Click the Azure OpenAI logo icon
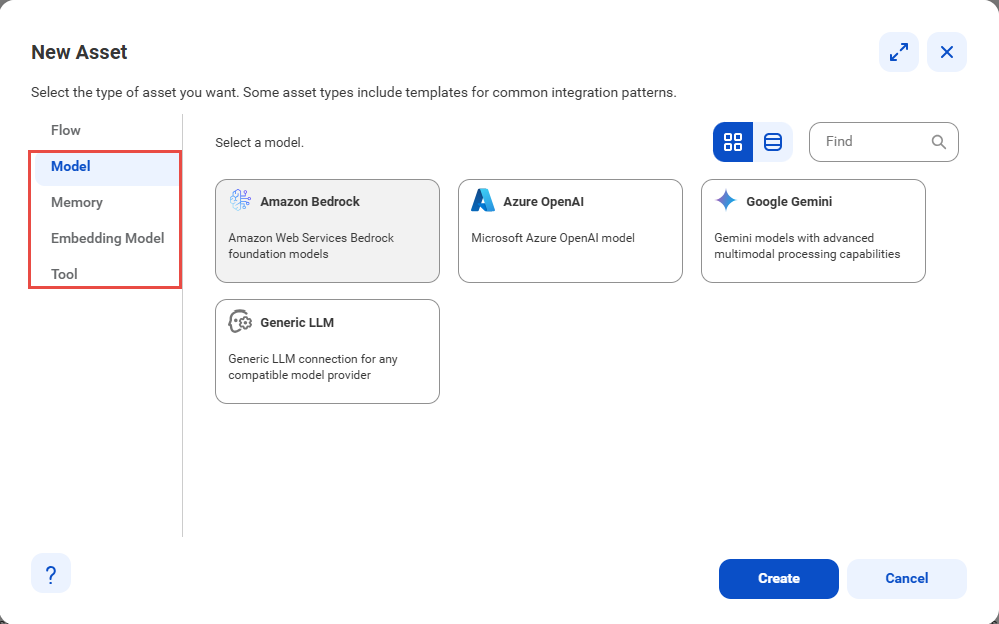Screen dimensions: 999x624 (483, 200)
